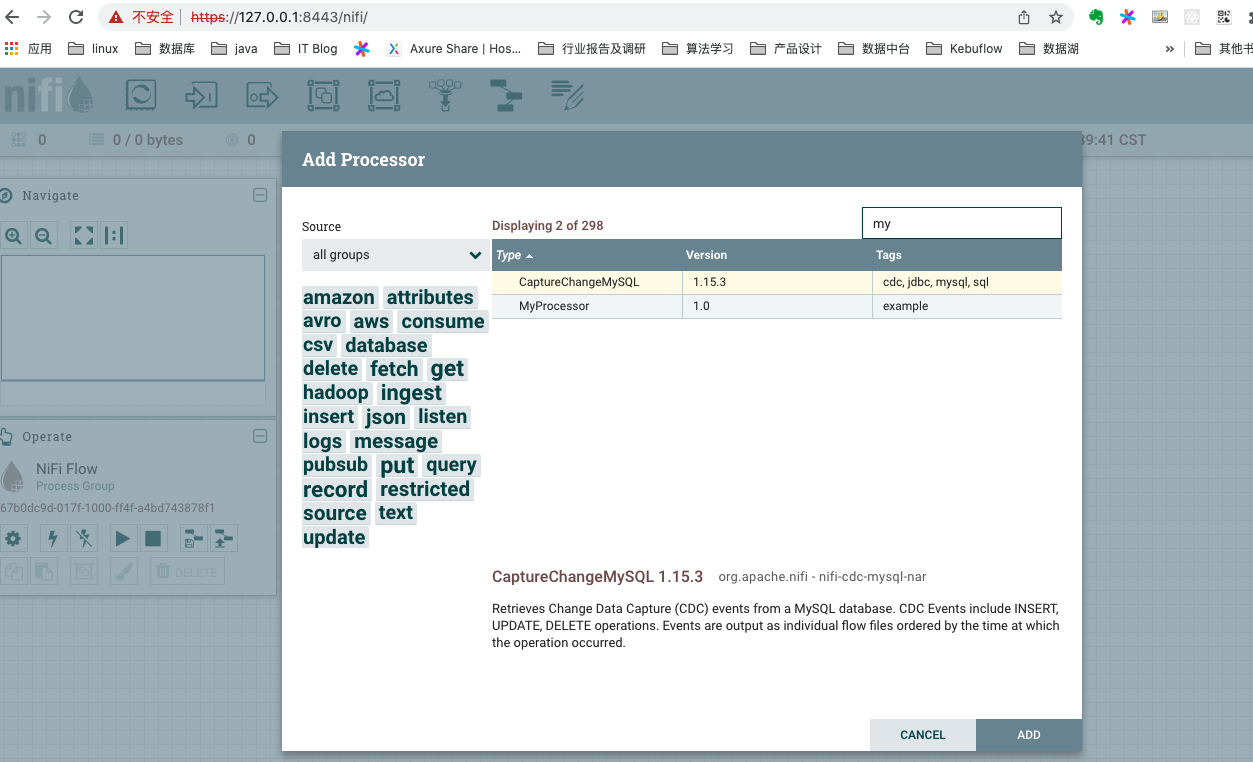Click the processor filter input field
Image resolution: width=1253 pixels, height=762 pixels.
tap(961, 224)
